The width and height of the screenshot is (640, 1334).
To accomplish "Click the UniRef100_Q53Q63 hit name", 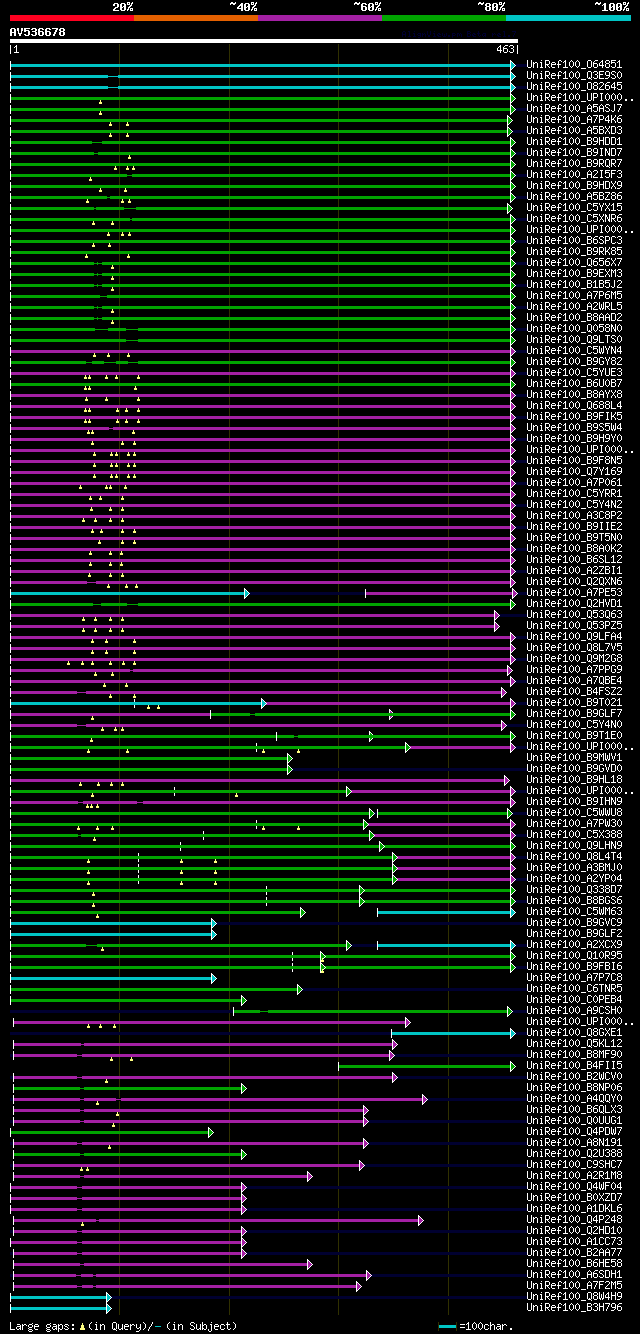I will pos(575,614).
